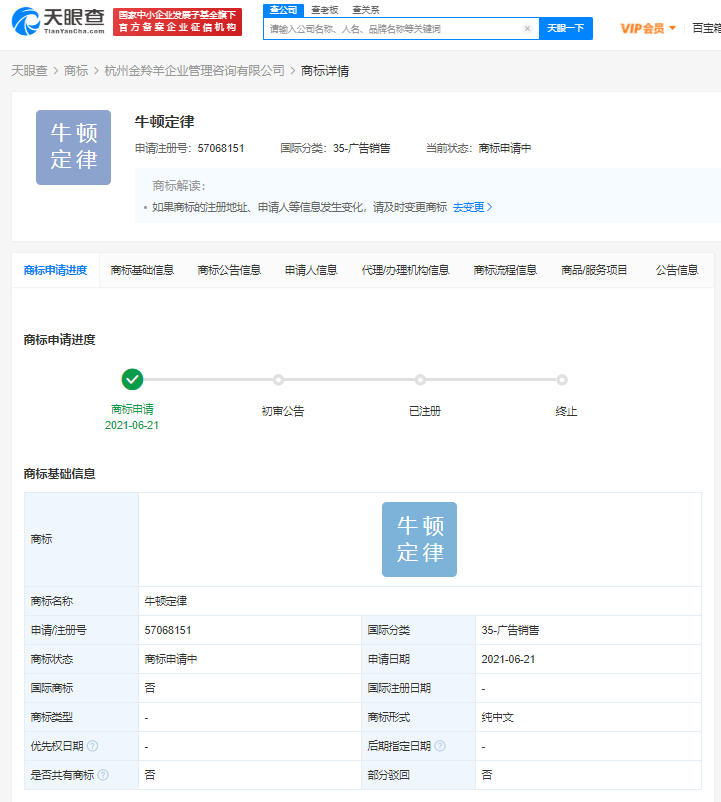721x802 pixels.
Task: Open the VIP会员 dropdown
Action: (648, 28)
